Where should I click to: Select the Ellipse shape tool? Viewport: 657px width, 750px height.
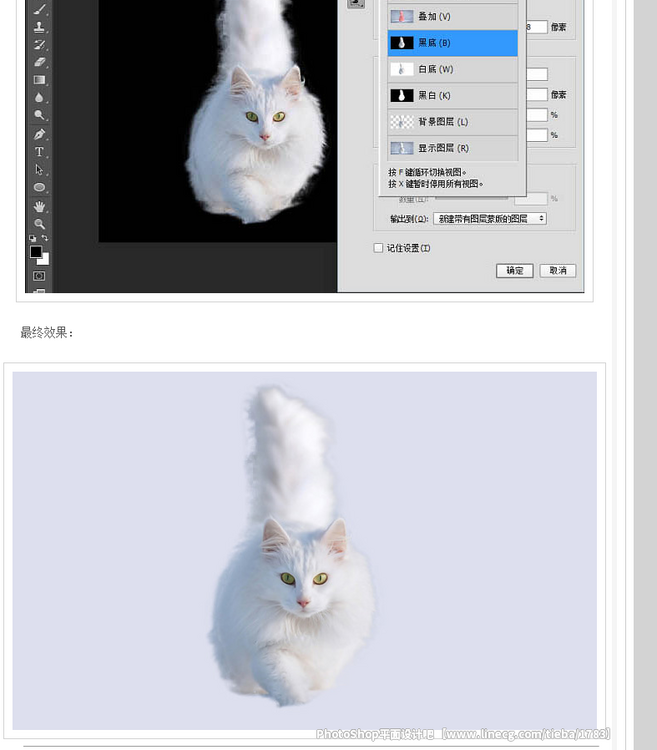tap(40, 188)
